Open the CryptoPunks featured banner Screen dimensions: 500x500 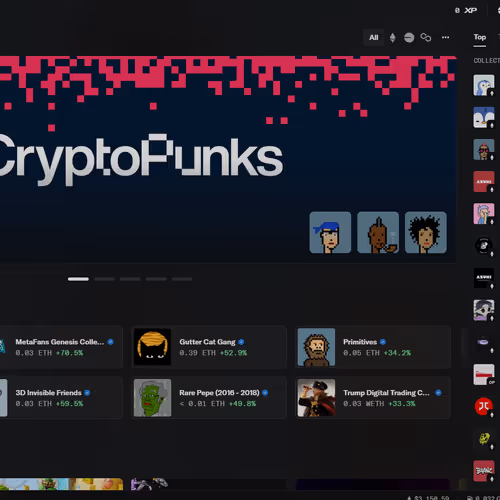[228, 159]
